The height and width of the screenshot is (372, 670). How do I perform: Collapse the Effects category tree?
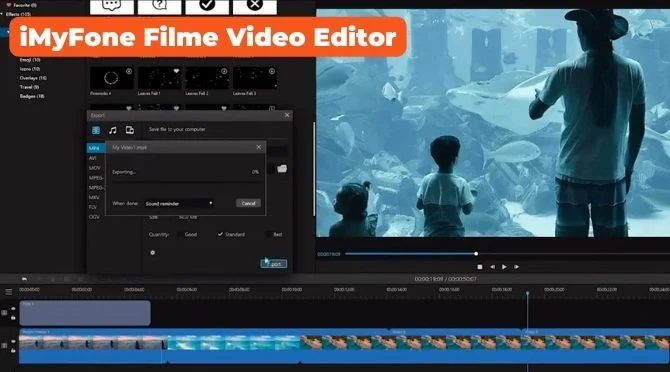2,14
